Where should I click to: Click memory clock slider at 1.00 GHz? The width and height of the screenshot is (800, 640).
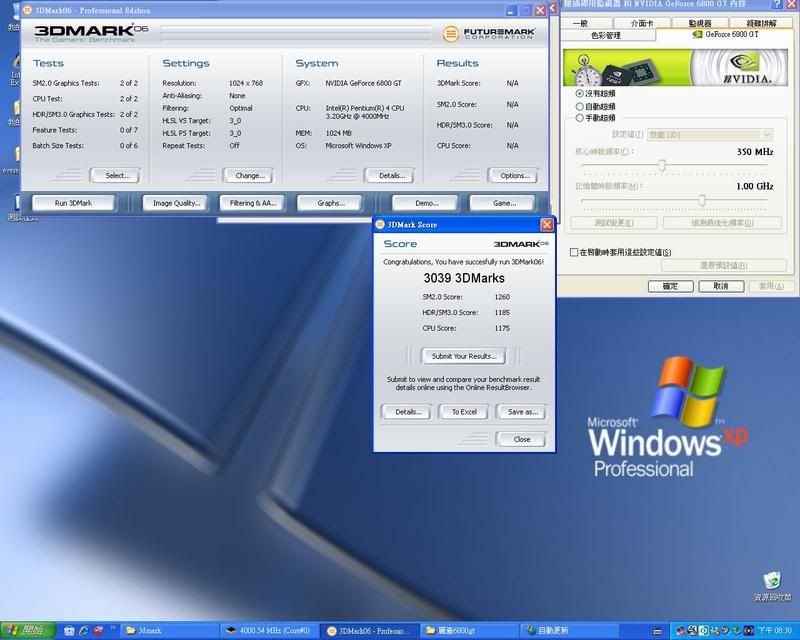coord(702,200)
